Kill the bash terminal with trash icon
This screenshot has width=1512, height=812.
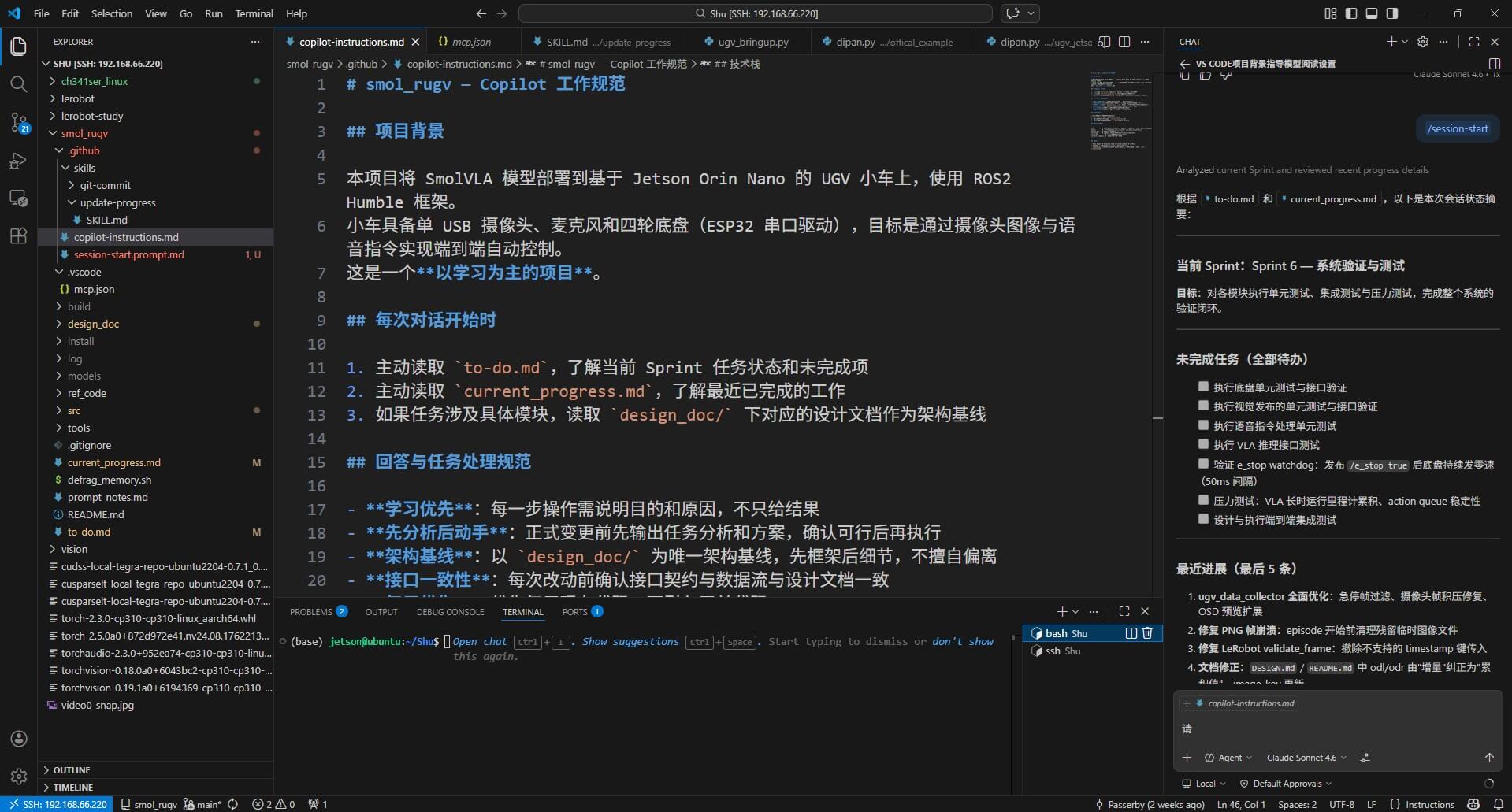tap(1147, 633)
